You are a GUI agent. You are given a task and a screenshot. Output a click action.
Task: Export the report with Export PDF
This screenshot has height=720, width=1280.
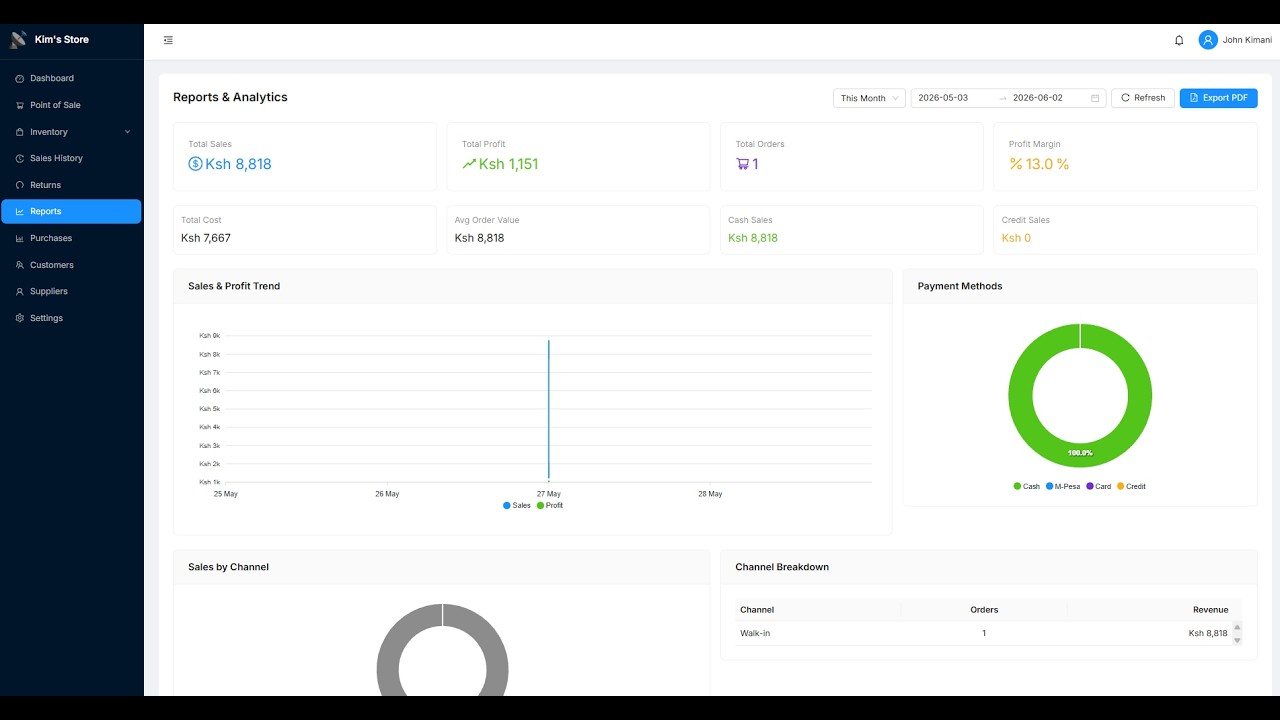(1218, 98)
